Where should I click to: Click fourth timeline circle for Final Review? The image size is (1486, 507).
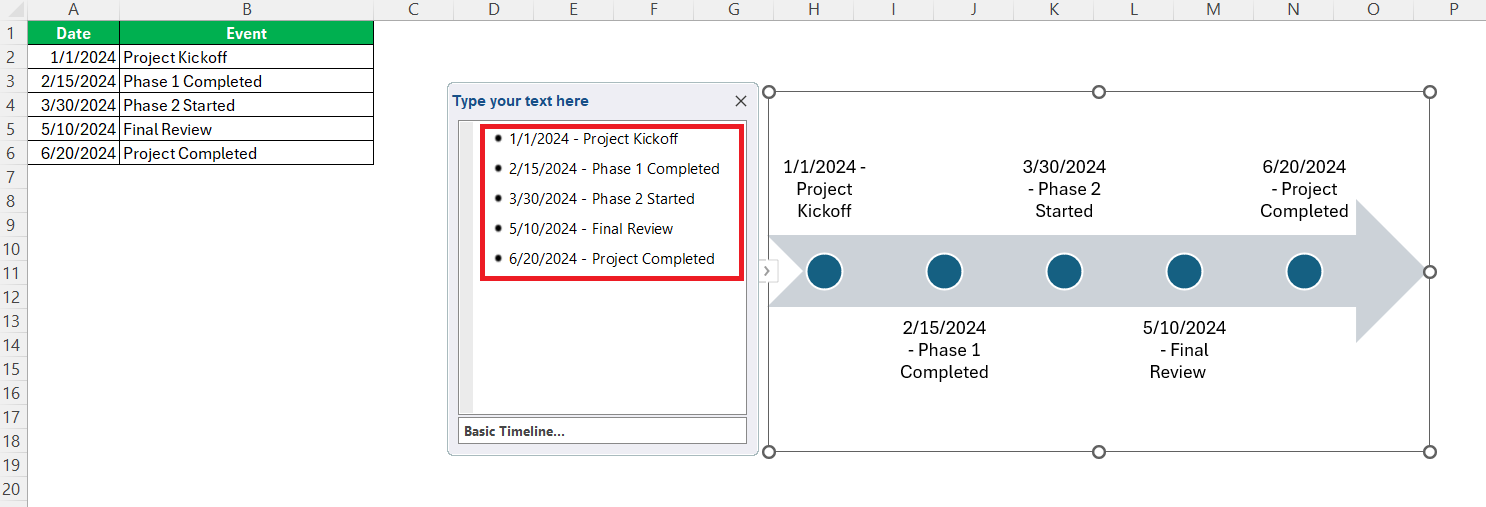(1184, 271)
